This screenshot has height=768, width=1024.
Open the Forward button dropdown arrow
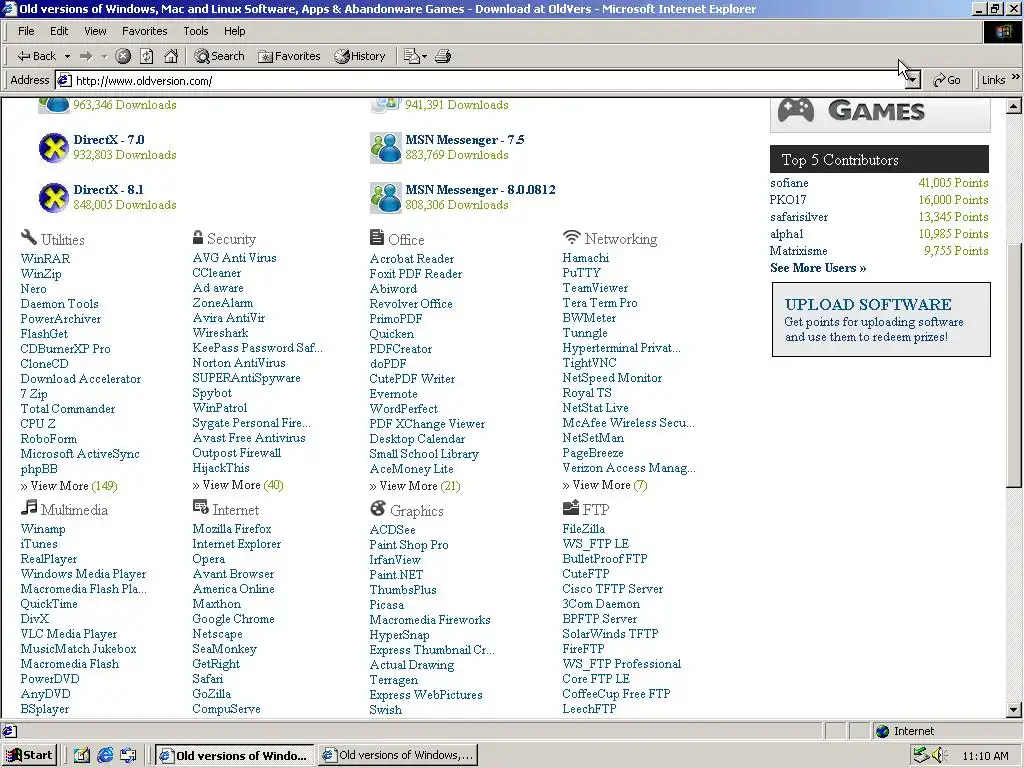[x=104, y=57]
